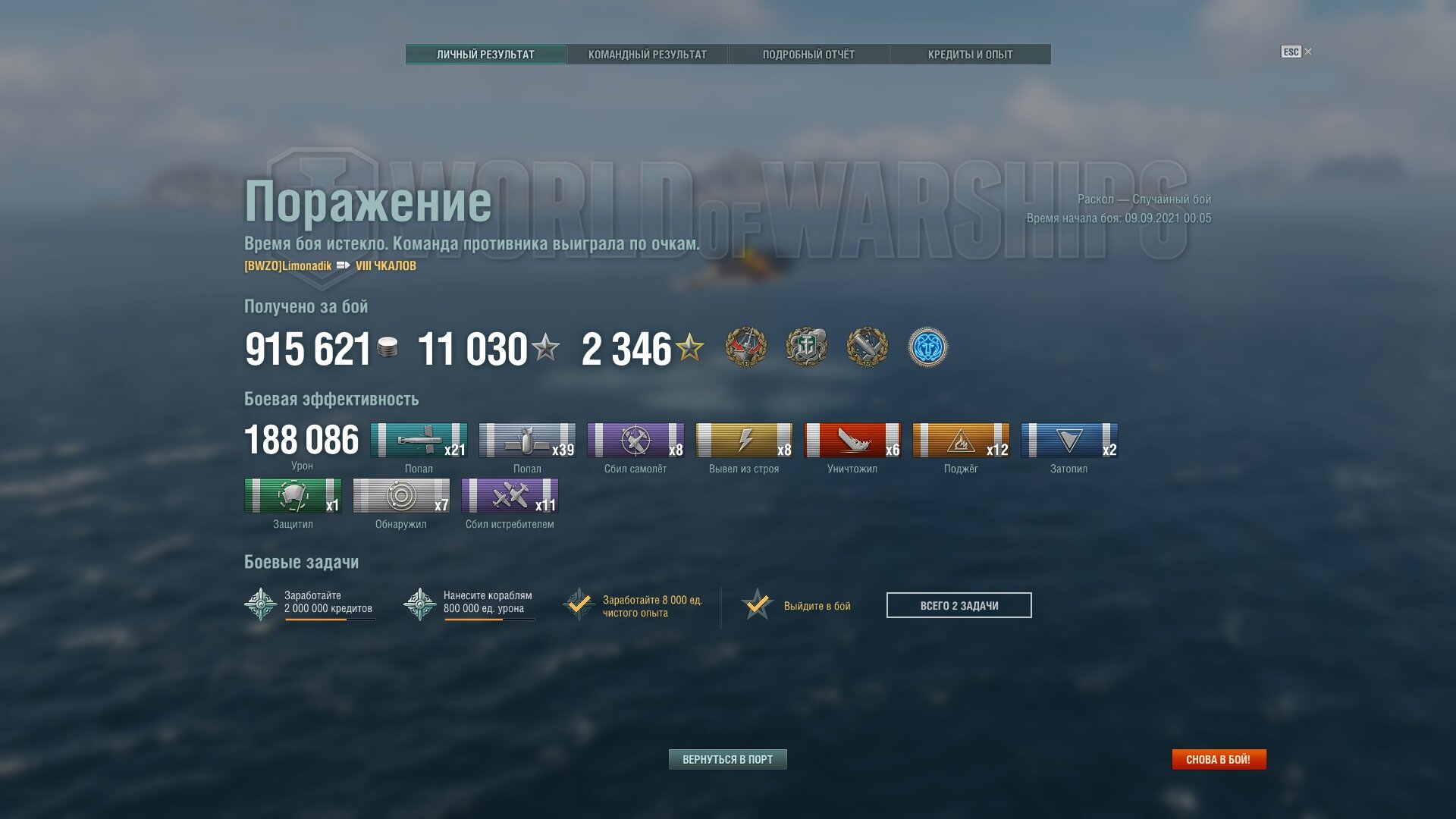The image size is (1456, 819).
Task: Click the first achievement medal badge
Action: [745, 348]
